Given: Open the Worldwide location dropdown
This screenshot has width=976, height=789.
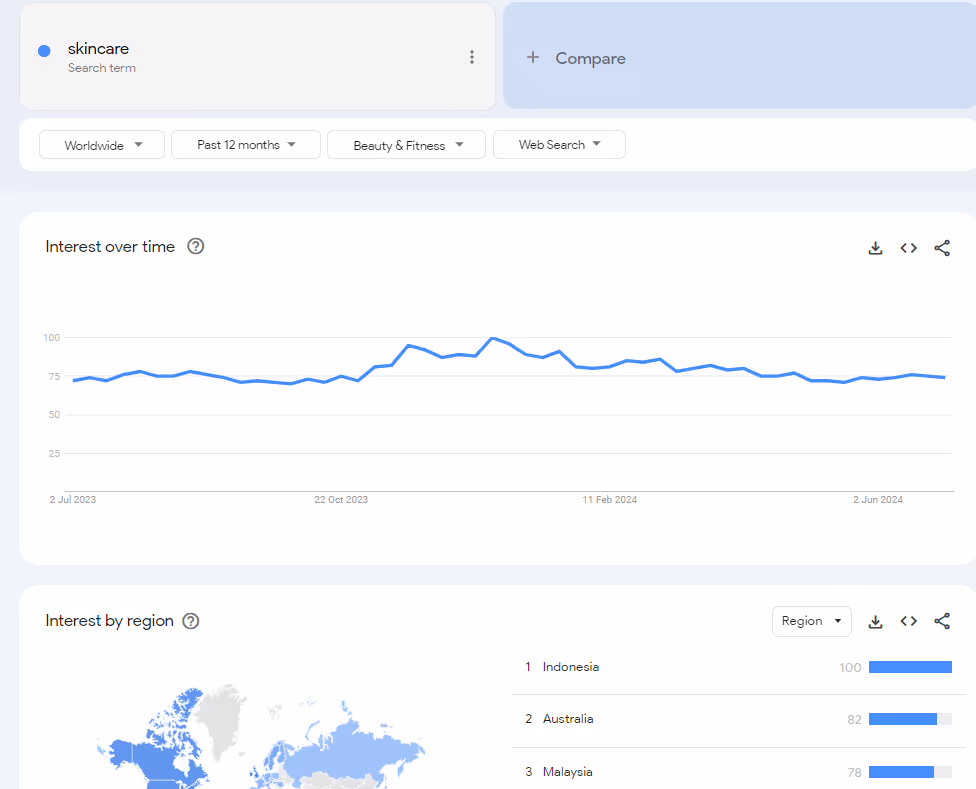Looking at the screenshot, I should (101, 144).
